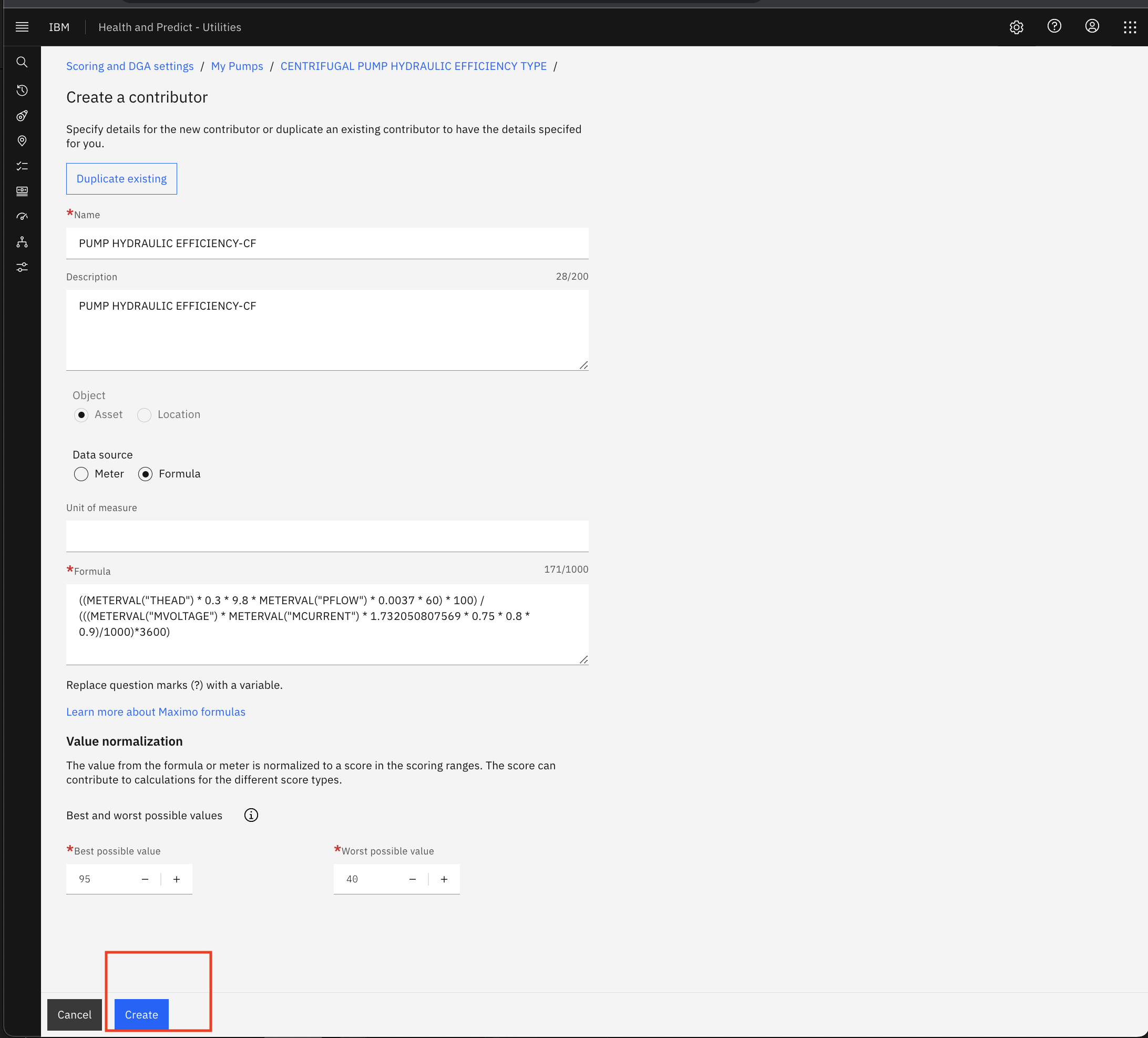This screenshot has height=1038, width=1148.
Task: Click into the Description text area
Action: 327,330
